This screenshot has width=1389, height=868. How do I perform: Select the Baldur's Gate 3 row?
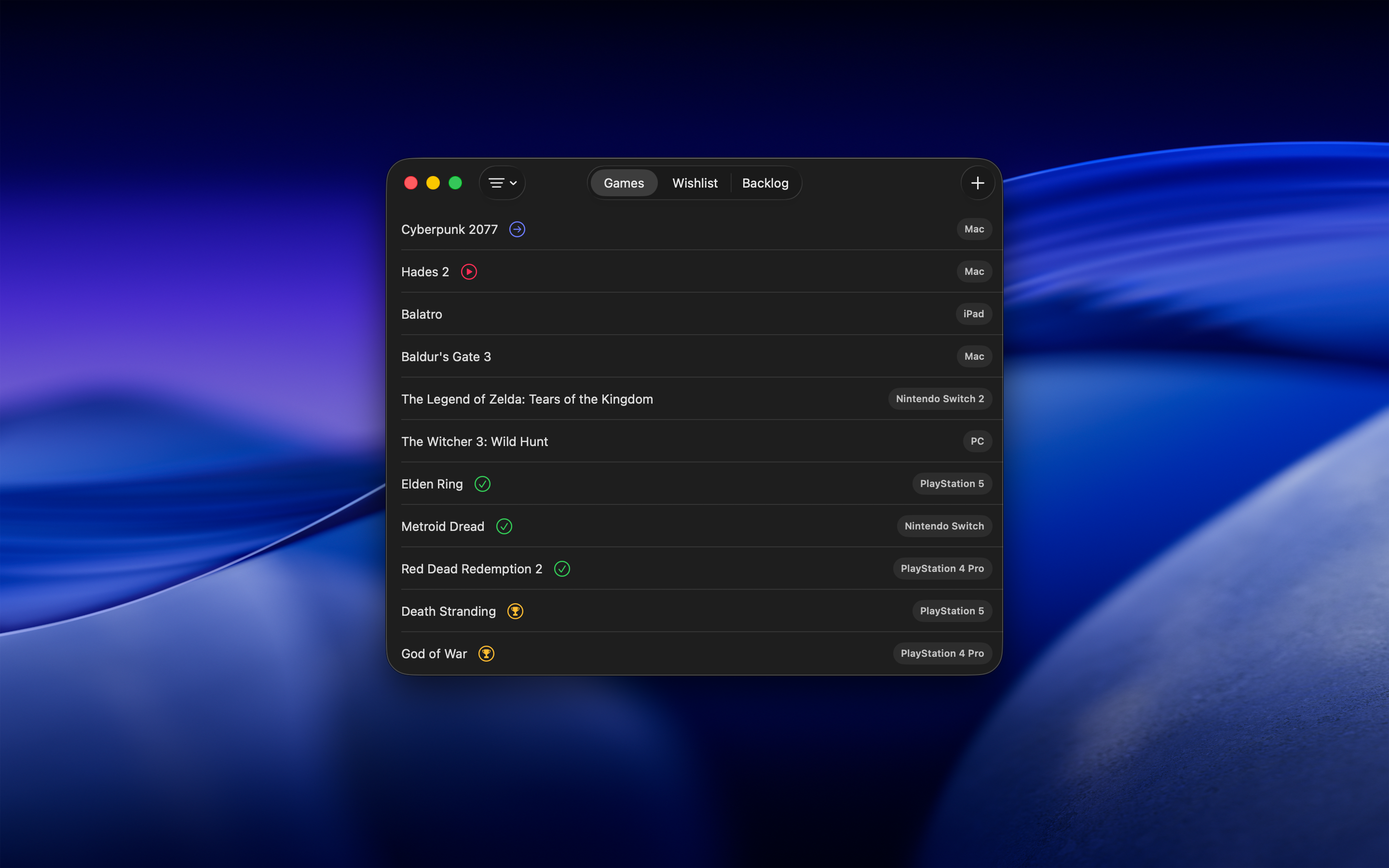[446, 356]
